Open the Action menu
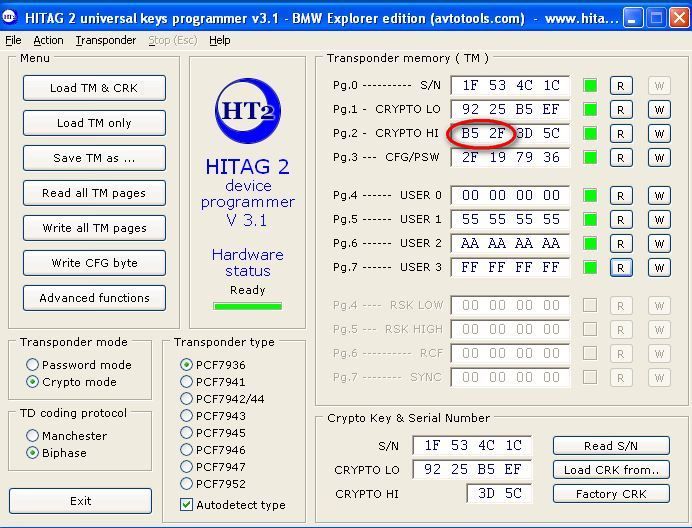 [48, 40]
